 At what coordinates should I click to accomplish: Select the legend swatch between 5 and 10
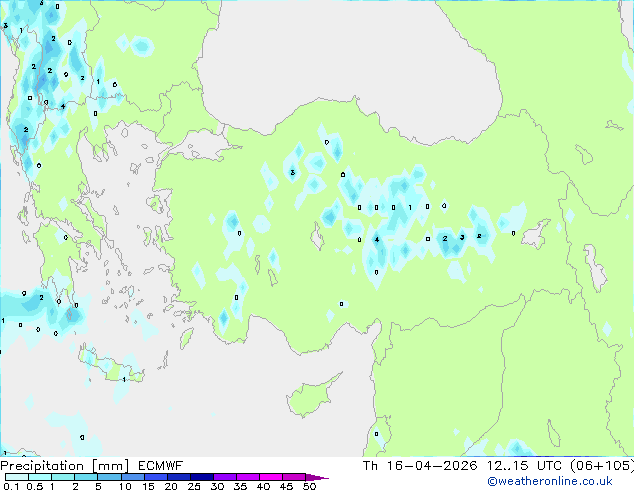109,477
